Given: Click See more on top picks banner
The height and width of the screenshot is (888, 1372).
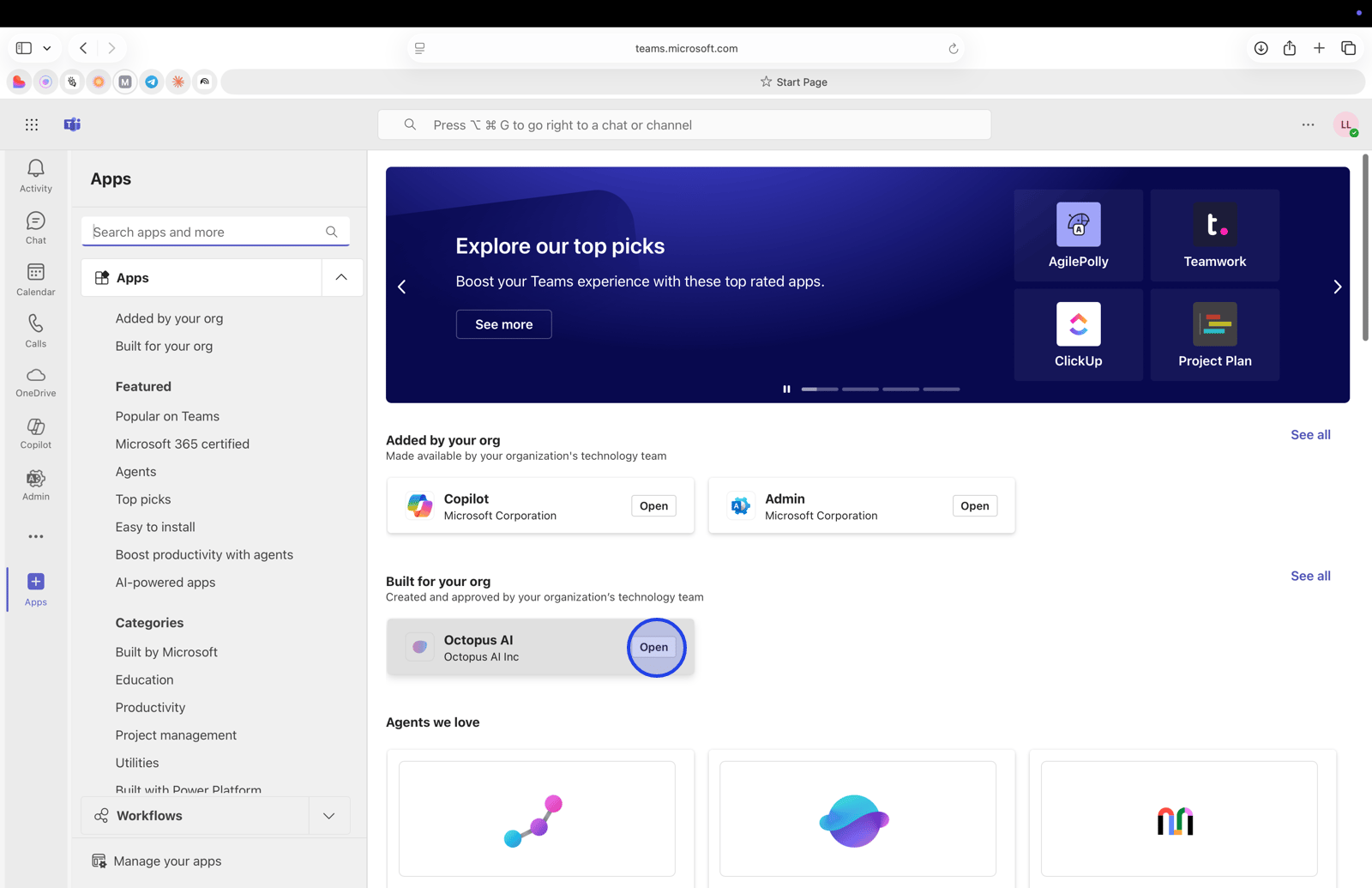Looking at the screenshot, I should (x=503, y=324).
